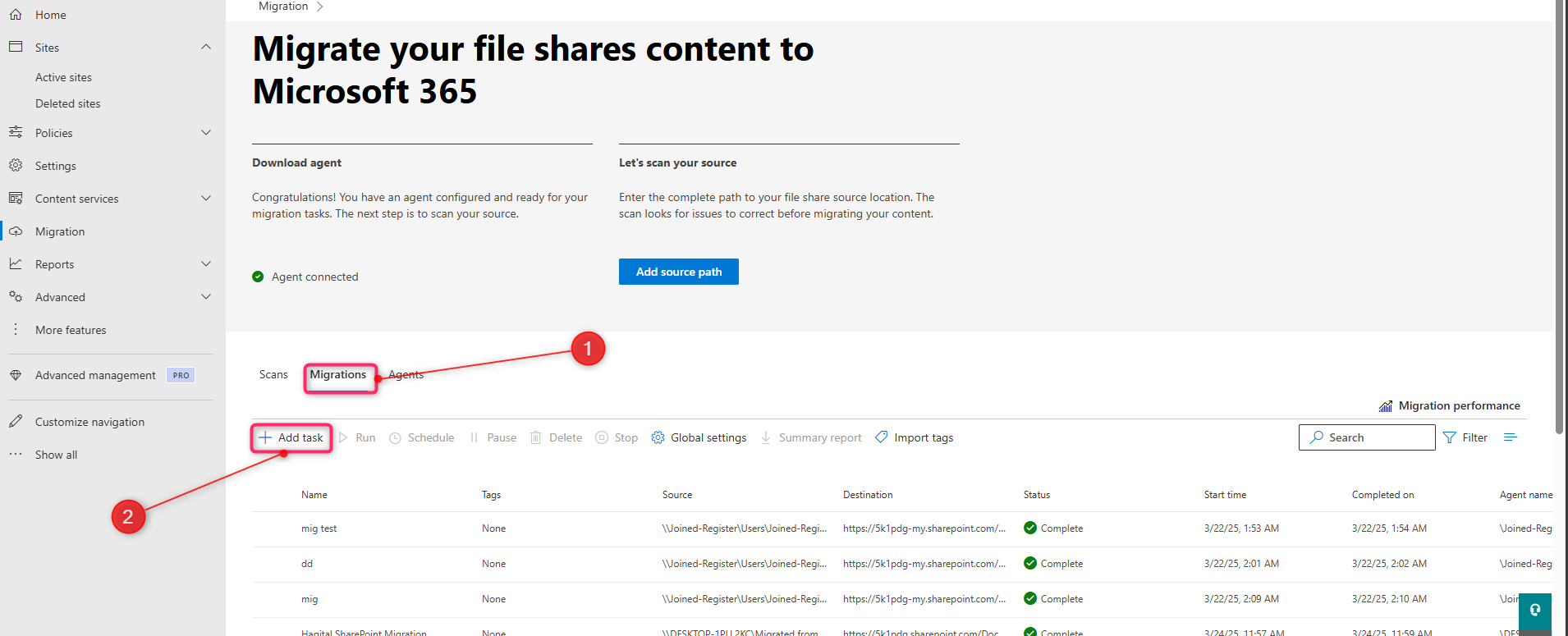Expand the Reports section chevron
This screenshot has height=636, width=1568.
pos(206,263)
